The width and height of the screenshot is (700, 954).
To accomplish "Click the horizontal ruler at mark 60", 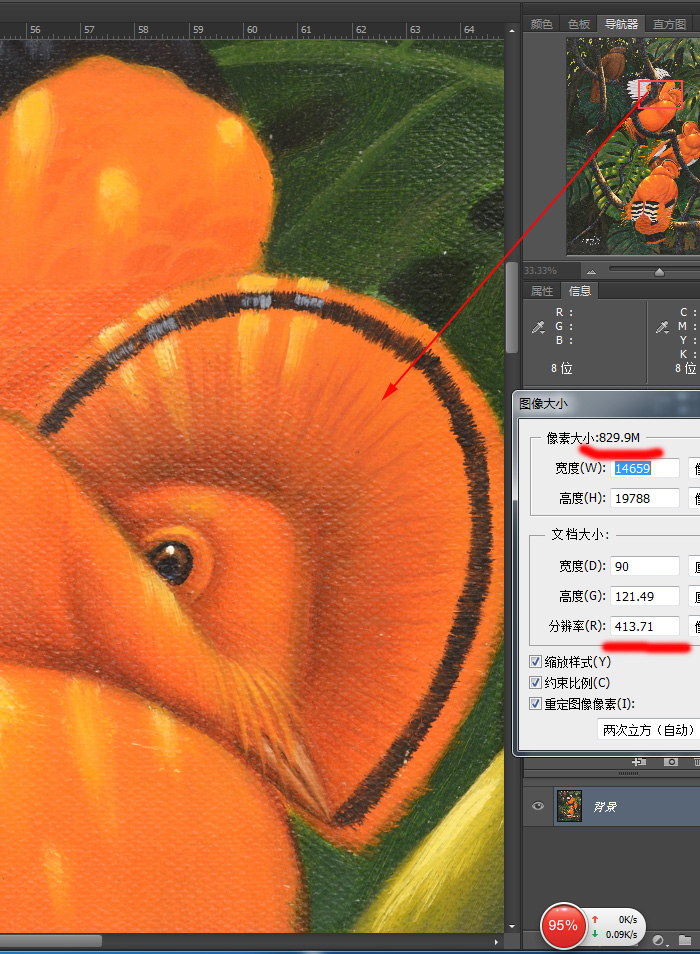I will click(252, 30).
